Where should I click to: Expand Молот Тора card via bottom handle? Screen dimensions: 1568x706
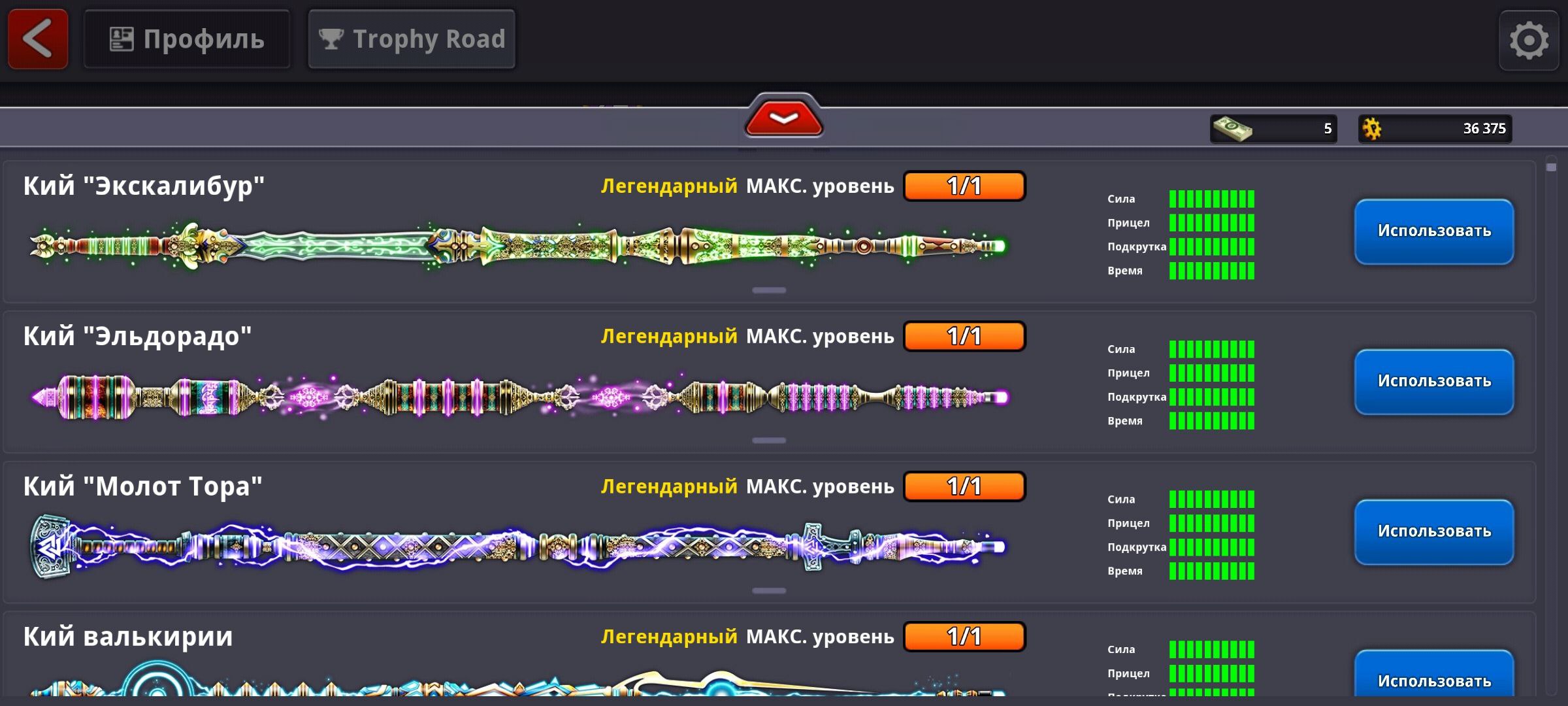(769, 591)
